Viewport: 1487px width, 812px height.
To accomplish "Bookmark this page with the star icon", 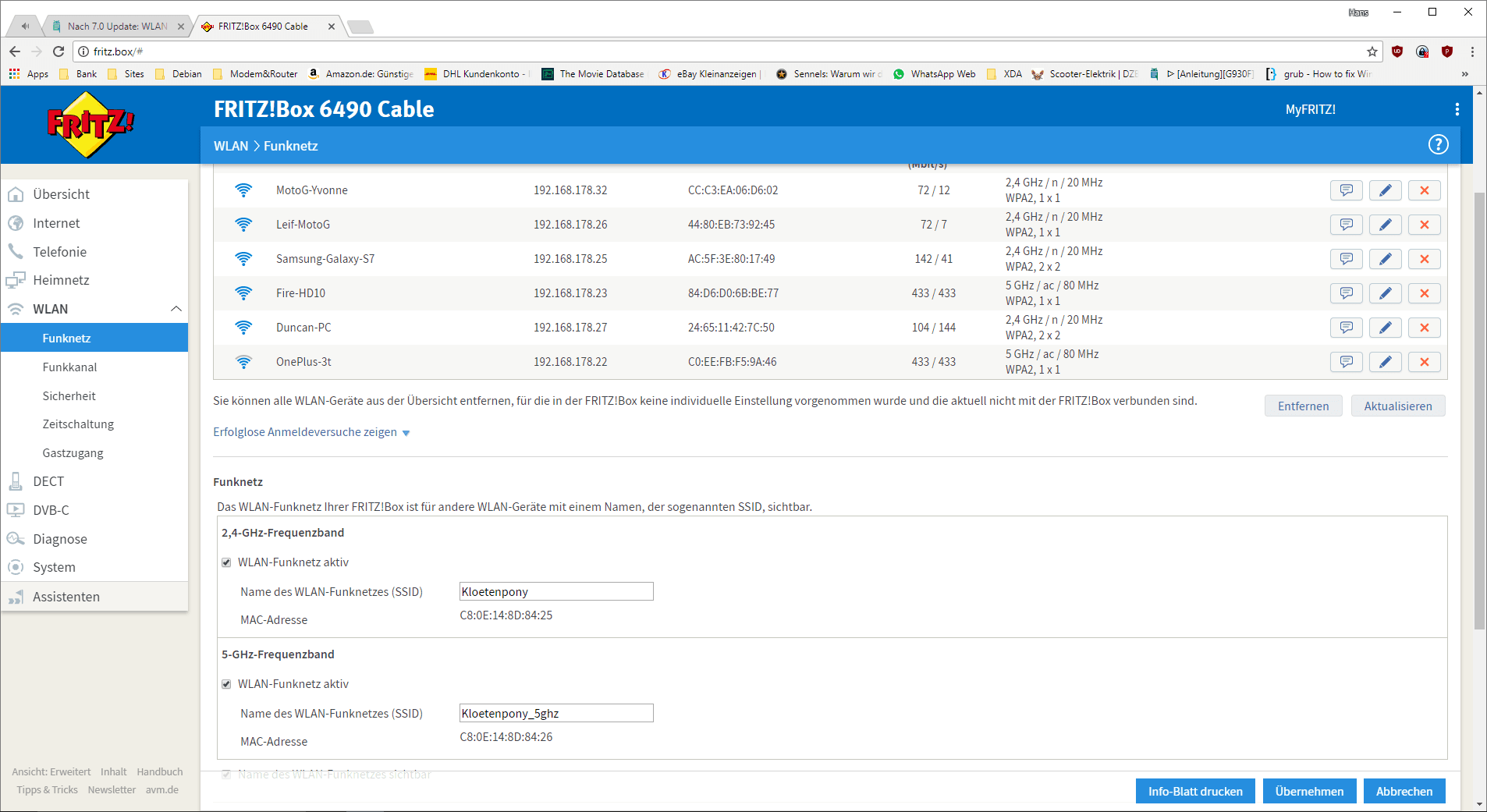I will point(1372,51).
